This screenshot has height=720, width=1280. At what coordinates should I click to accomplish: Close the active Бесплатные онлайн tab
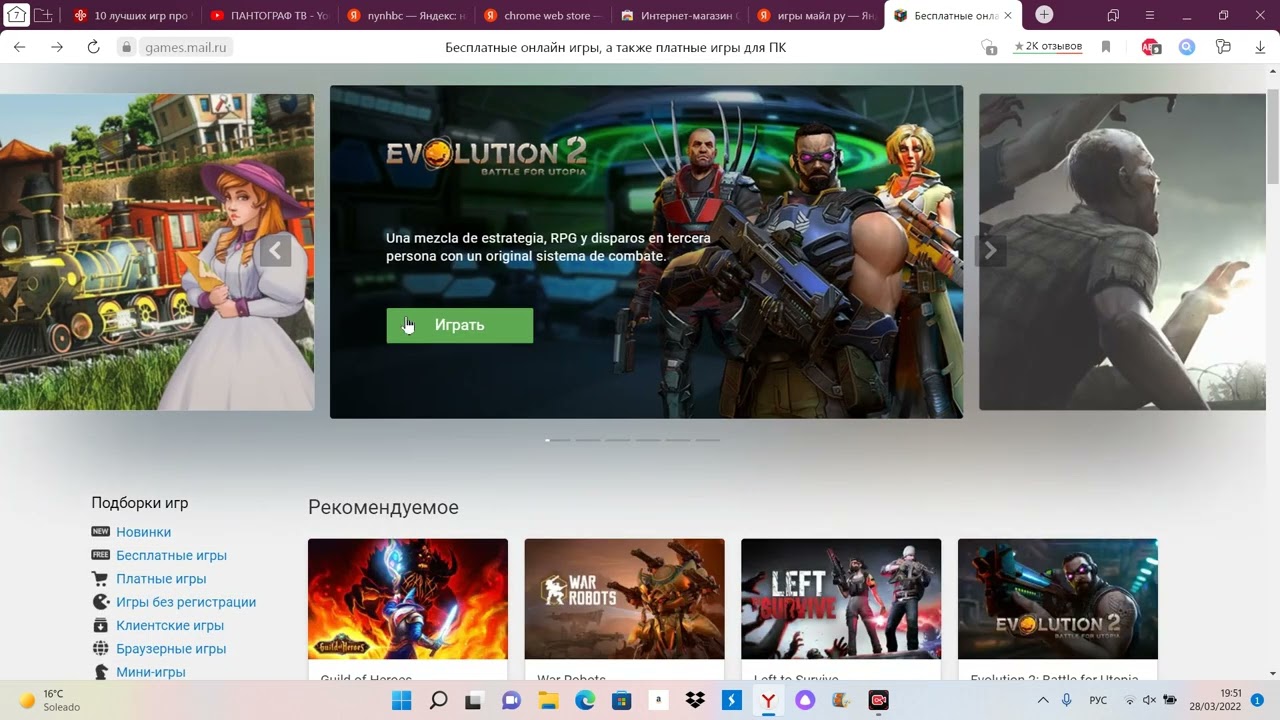point(1008,16)
